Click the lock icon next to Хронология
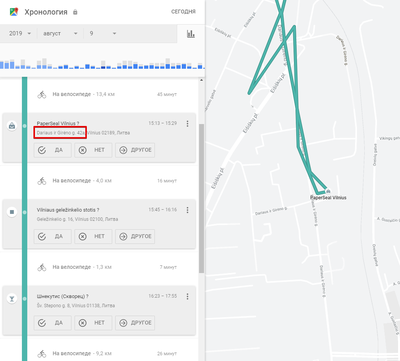The height and width of the screenshot is (361, 400). 75,12
